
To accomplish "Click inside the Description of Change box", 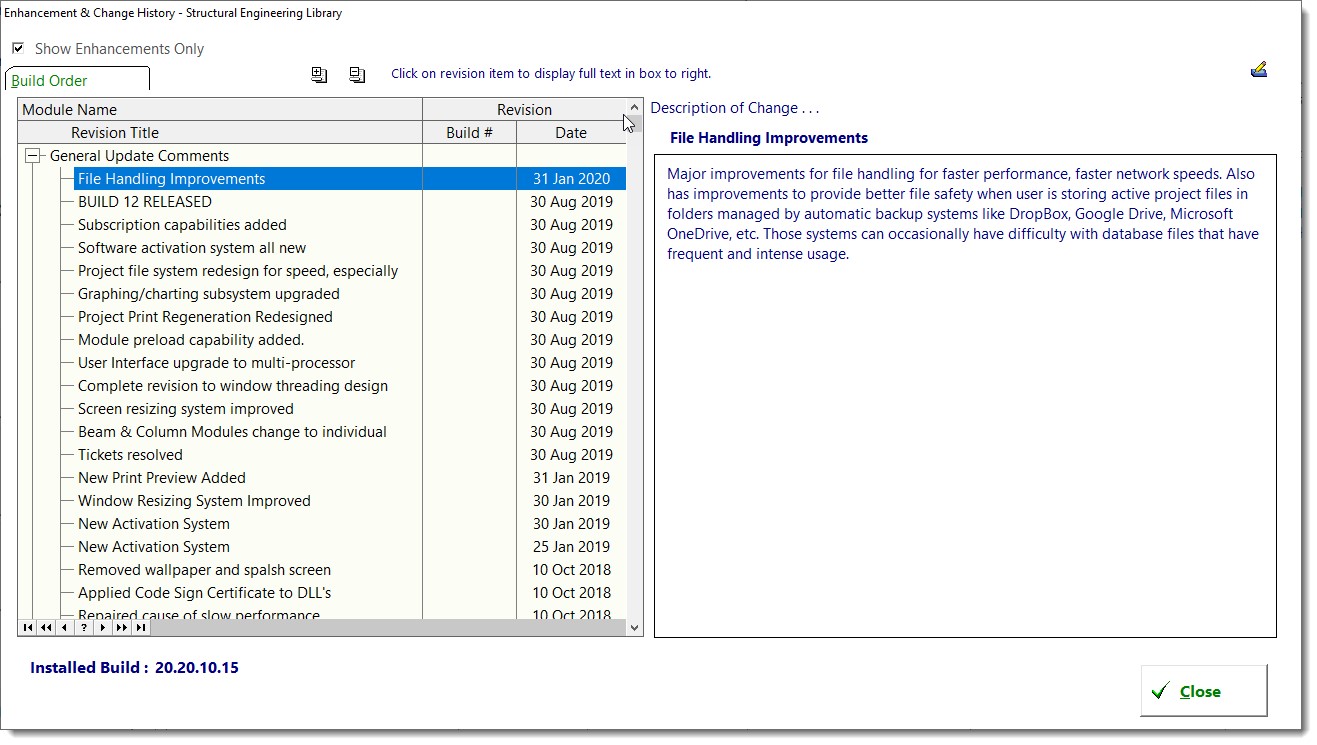I will 965,395.
